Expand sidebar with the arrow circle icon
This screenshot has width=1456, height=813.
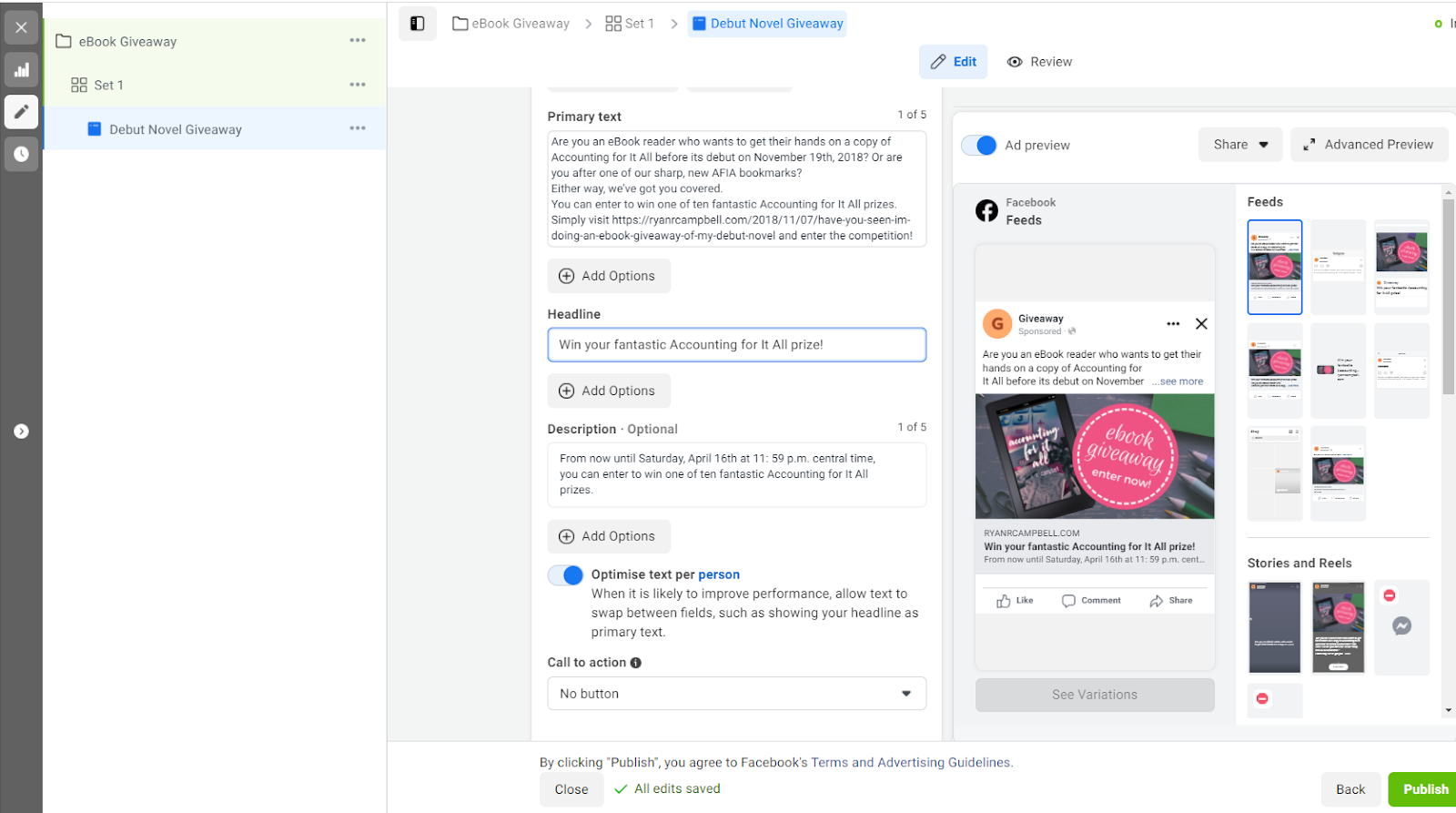[21, 432]
